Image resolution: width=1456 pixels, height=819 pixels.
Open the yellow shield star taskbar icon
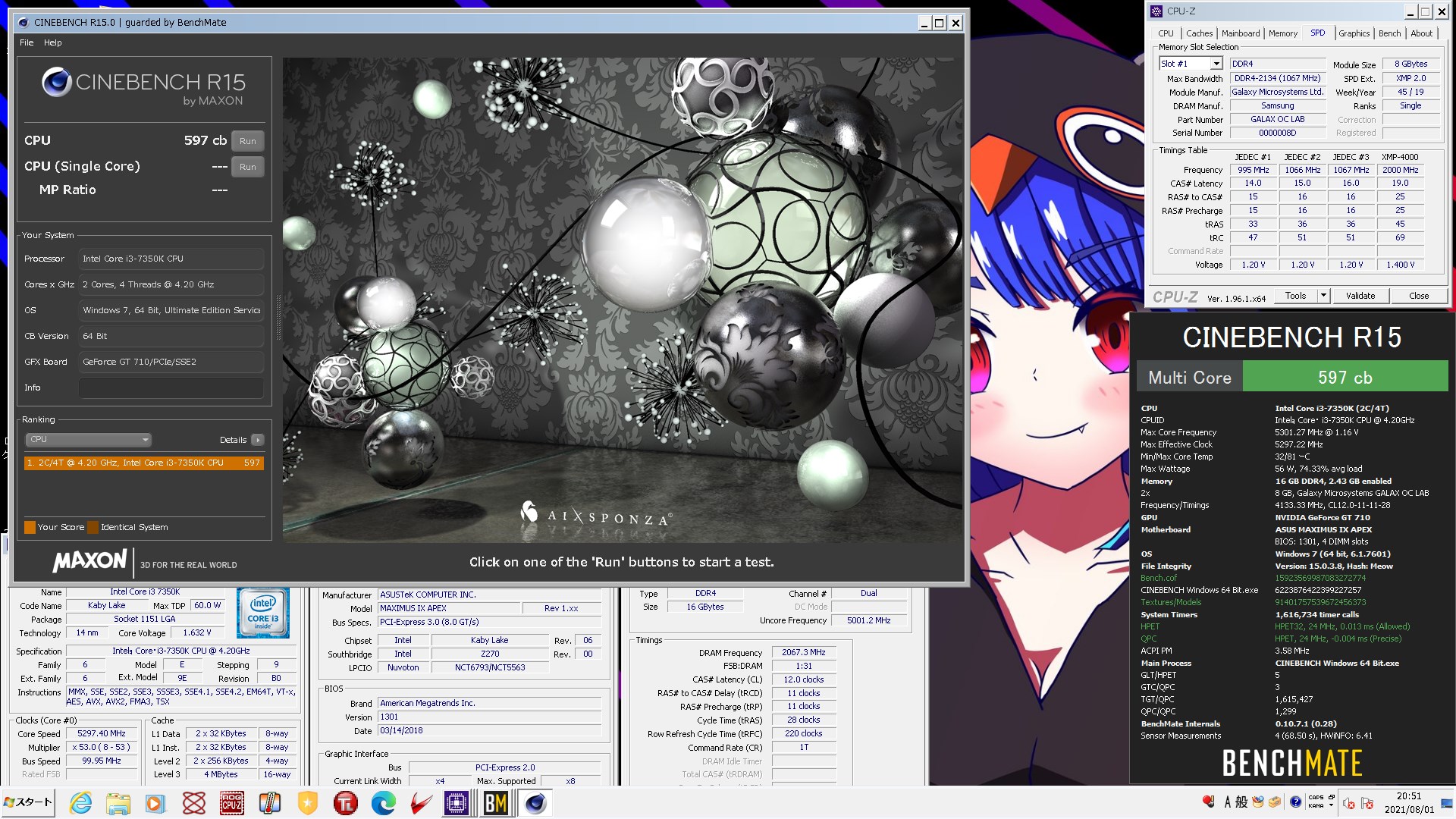click(308, 803)
